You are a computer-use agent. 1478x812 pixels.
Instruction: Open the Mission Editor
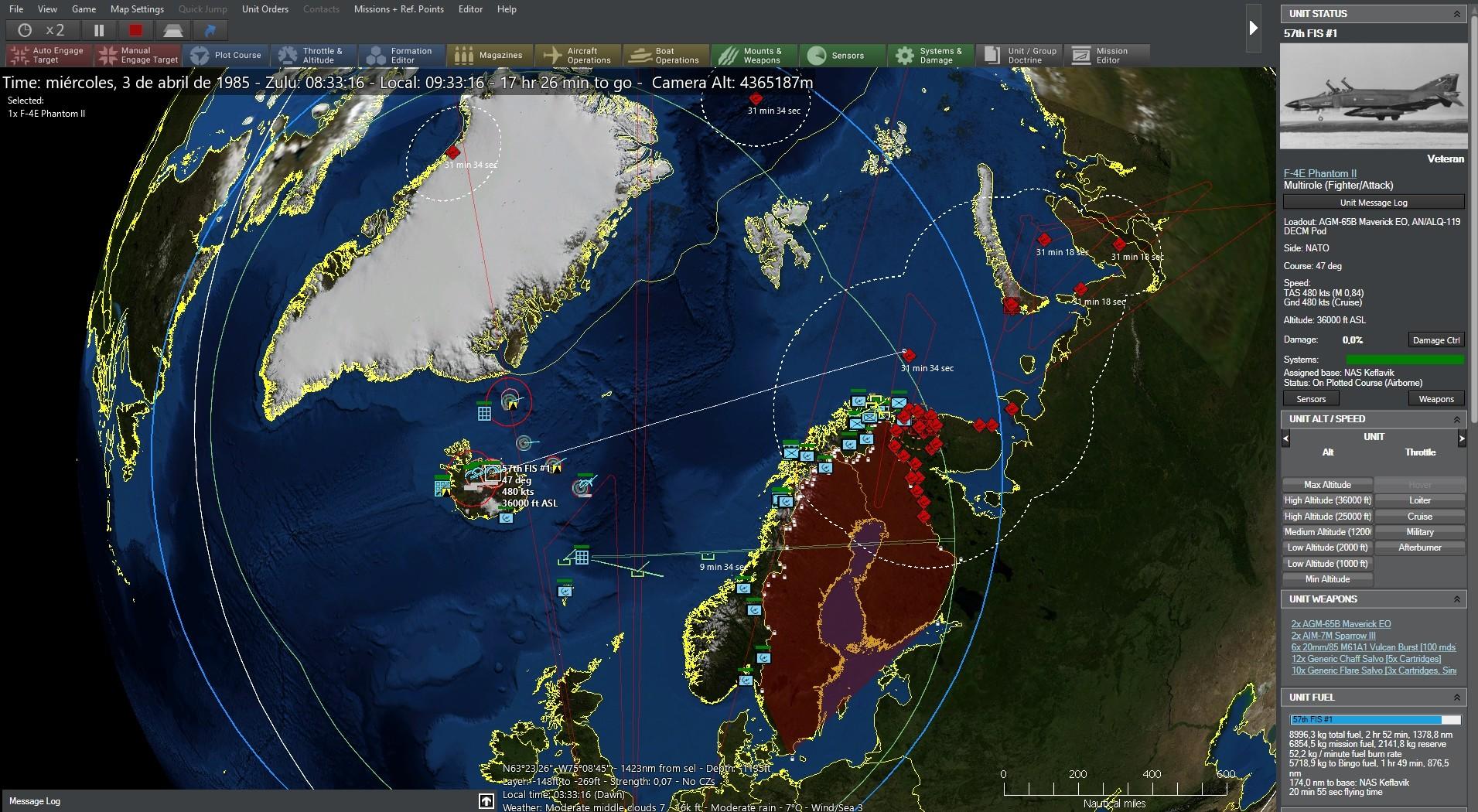(x=1108, y=55)
